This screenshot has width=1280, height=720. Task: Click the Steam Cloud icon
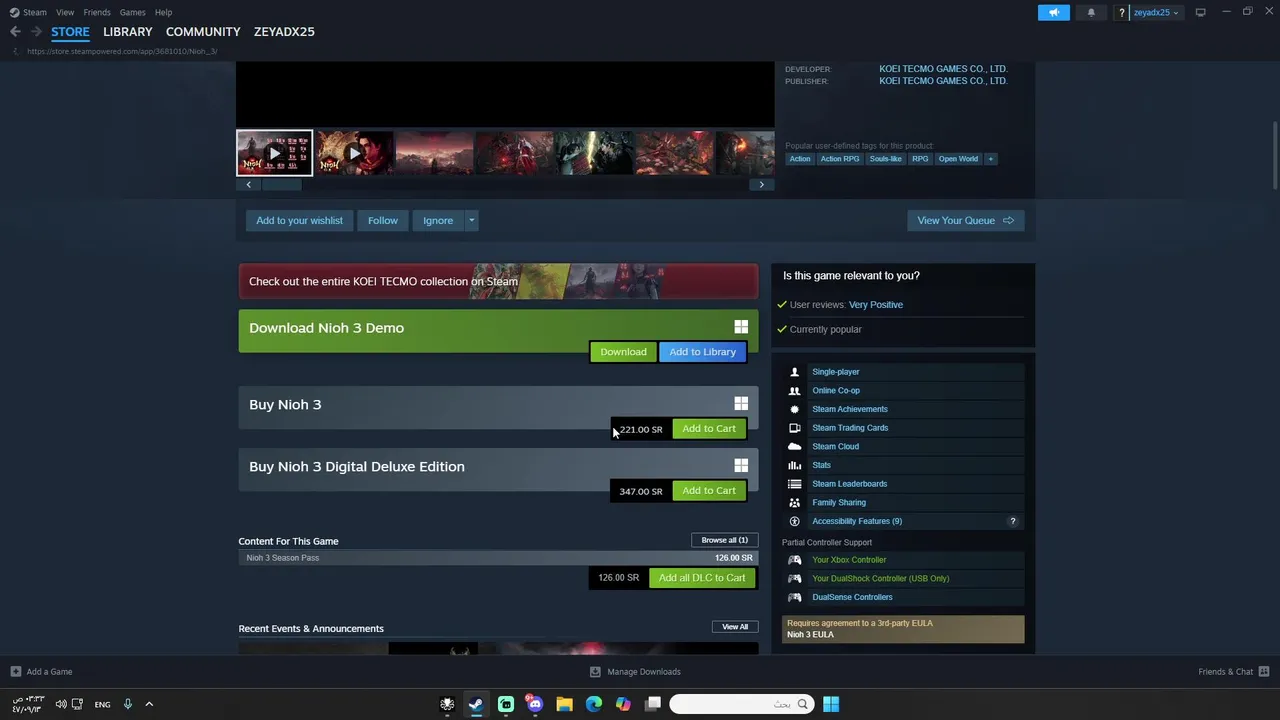pos(795,447)
